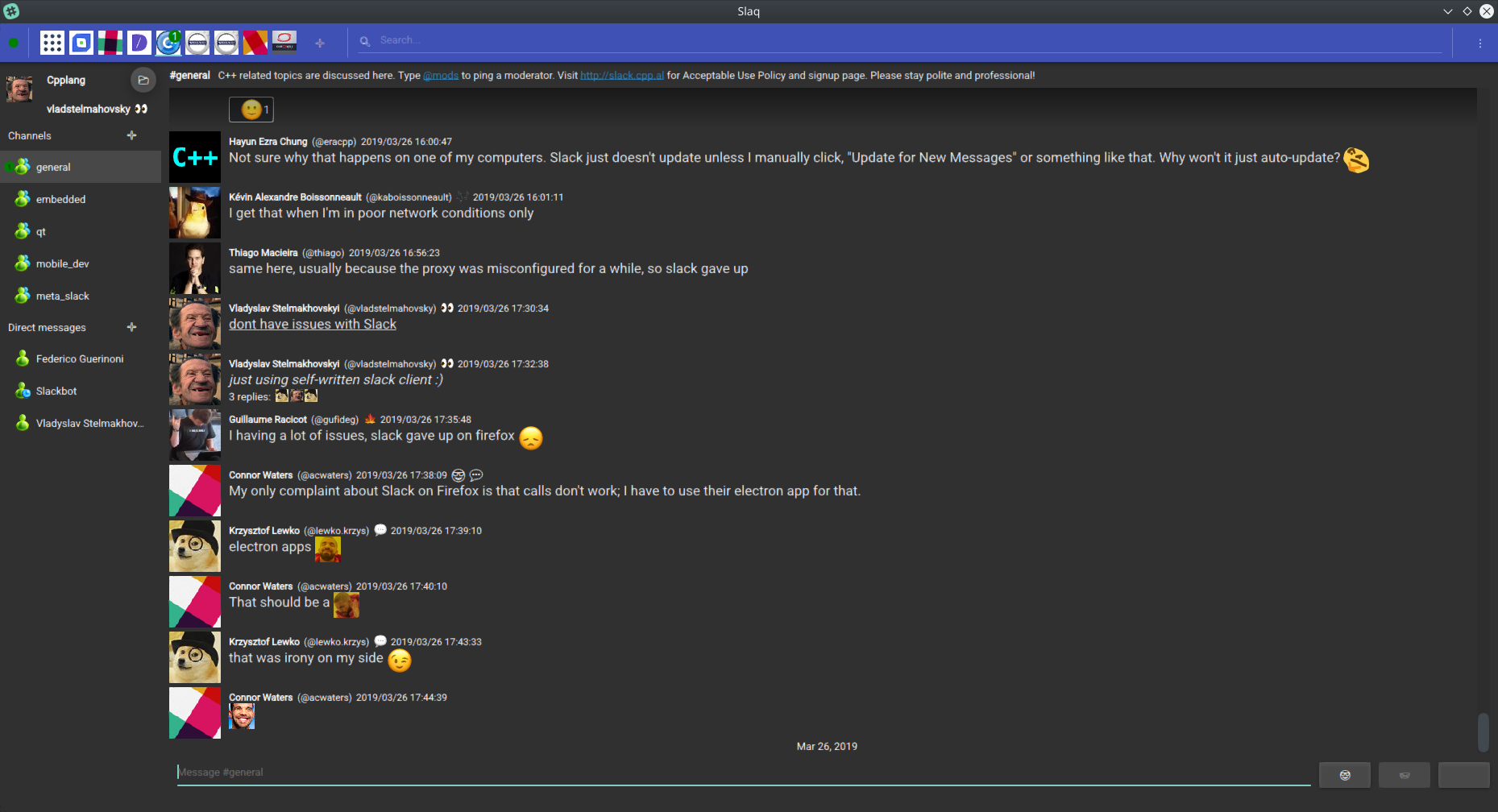Click Thiago Macieira's avatar
1498x812 pixels.
click(x=195, y=268)
